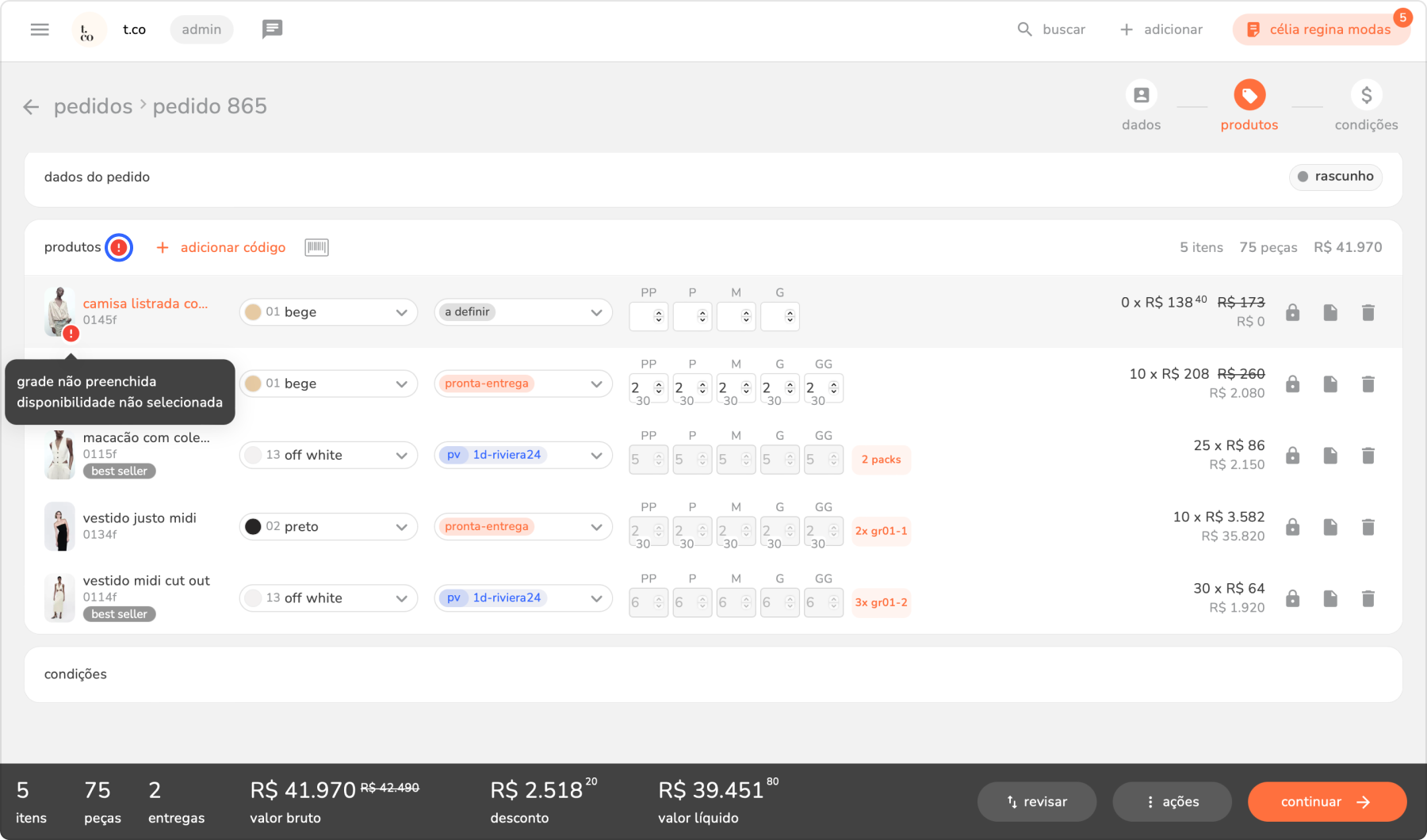The height and width of the screenshot is (840, 1427).
Task: Delete the camisa listrada product row
Action: pos(1368,313)
